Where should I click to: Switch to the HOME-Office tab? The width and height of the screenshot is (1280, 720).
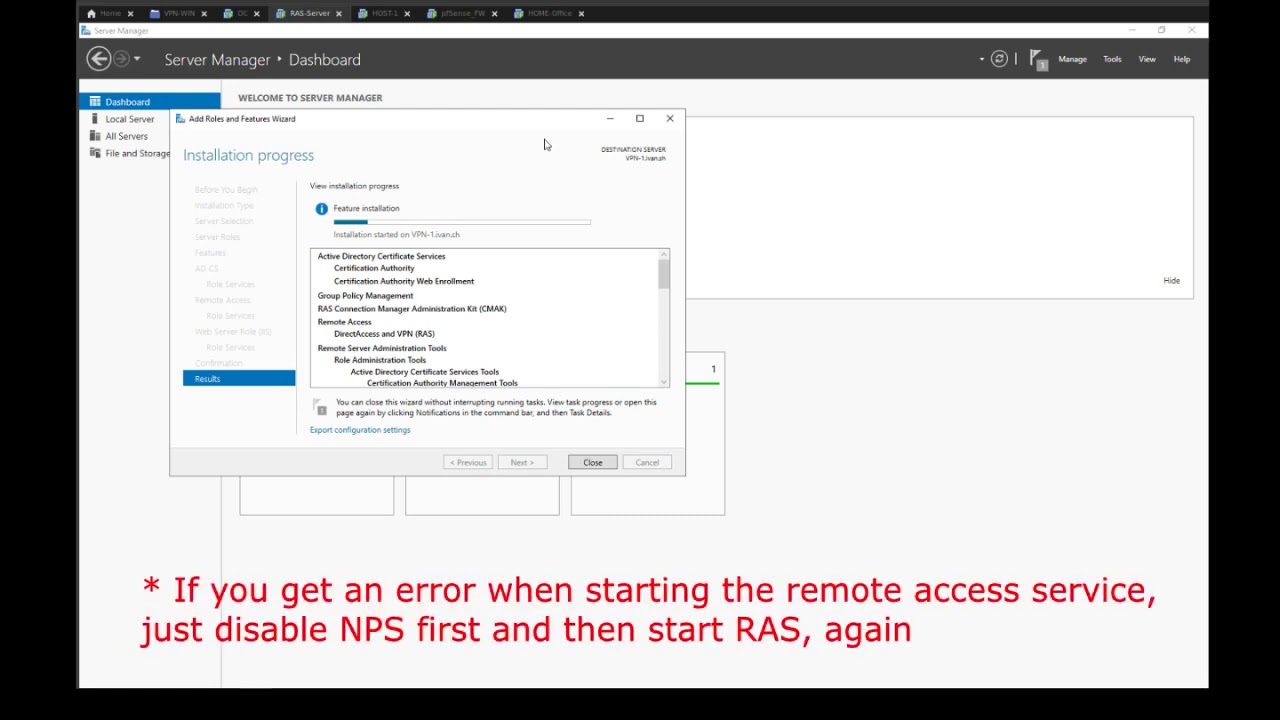pyautogui.click(x=549, y=13)
